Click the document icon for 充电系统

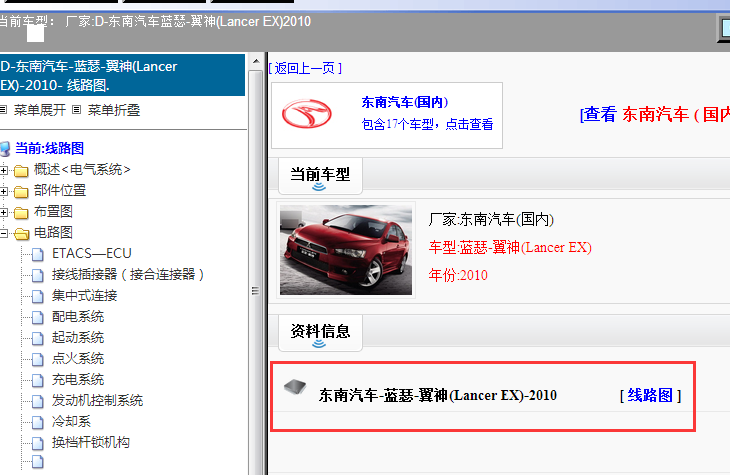point(38,380)
